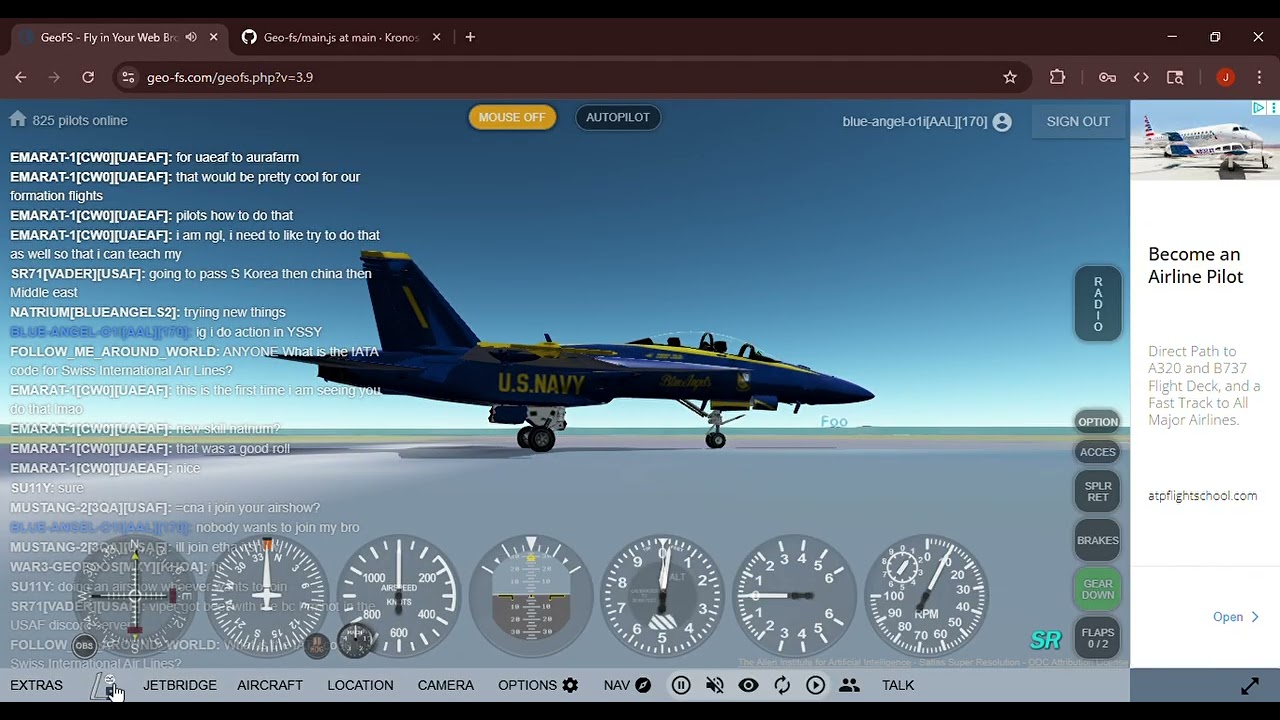Viewport: 1280px width, 720px height.
Task: Click the browser back arrow
Action: coord(21,77)
